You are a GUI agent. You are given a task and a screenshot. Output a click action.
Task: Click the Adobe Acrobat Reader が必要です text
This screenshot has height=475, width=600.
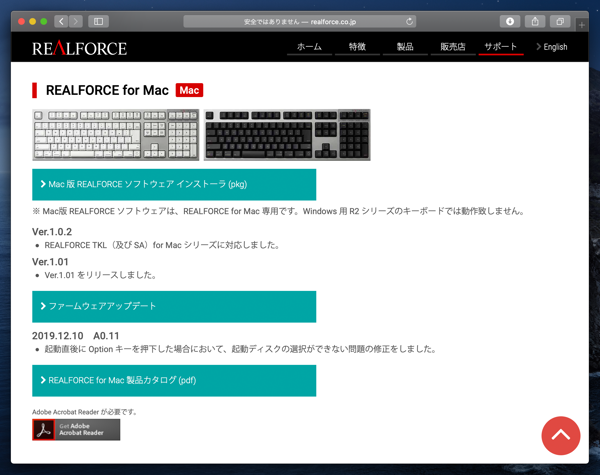(85, 412)
